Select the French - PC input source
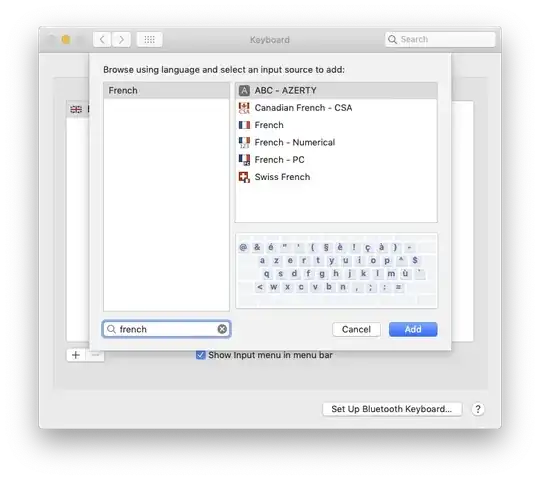Screen dimensions: 540x480 point(336,159)
